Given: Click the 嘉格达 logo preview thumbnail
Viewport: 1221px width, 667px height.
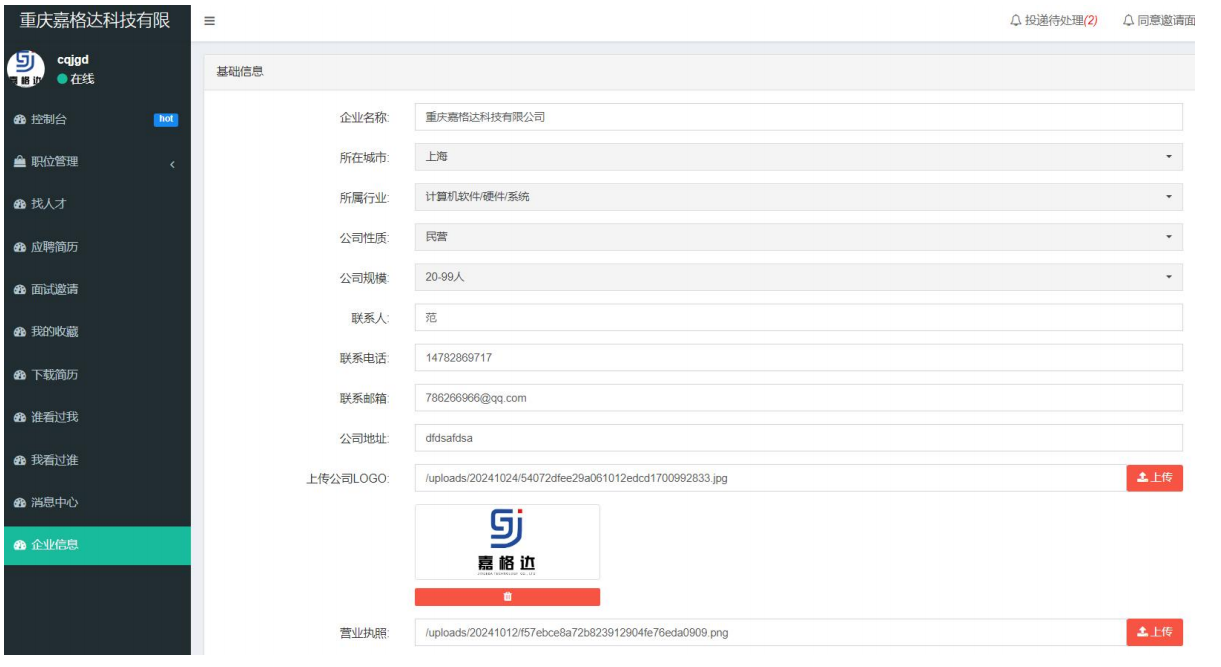Looking at the screenshot, I should point(507,542).
